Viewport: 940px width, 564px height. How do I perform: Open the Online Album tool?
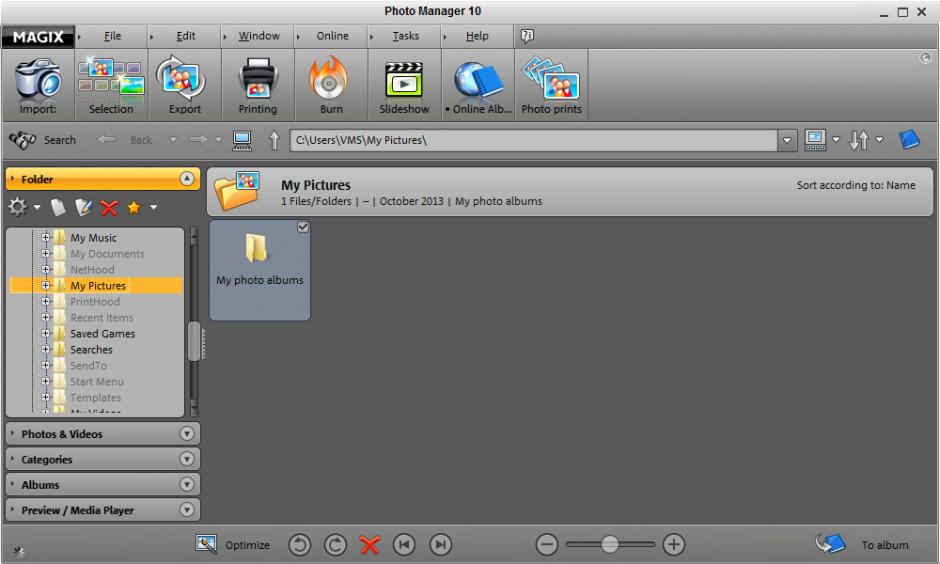(x=478, y=85)
